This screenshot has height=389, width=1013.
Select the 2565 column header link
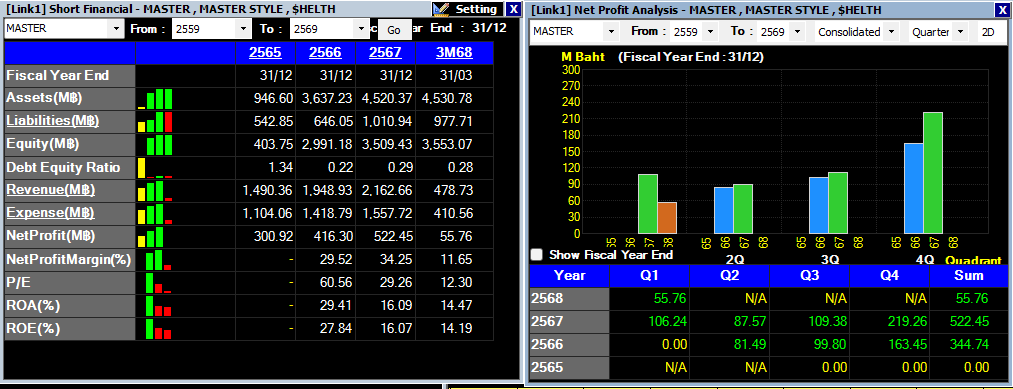(265, 53)
